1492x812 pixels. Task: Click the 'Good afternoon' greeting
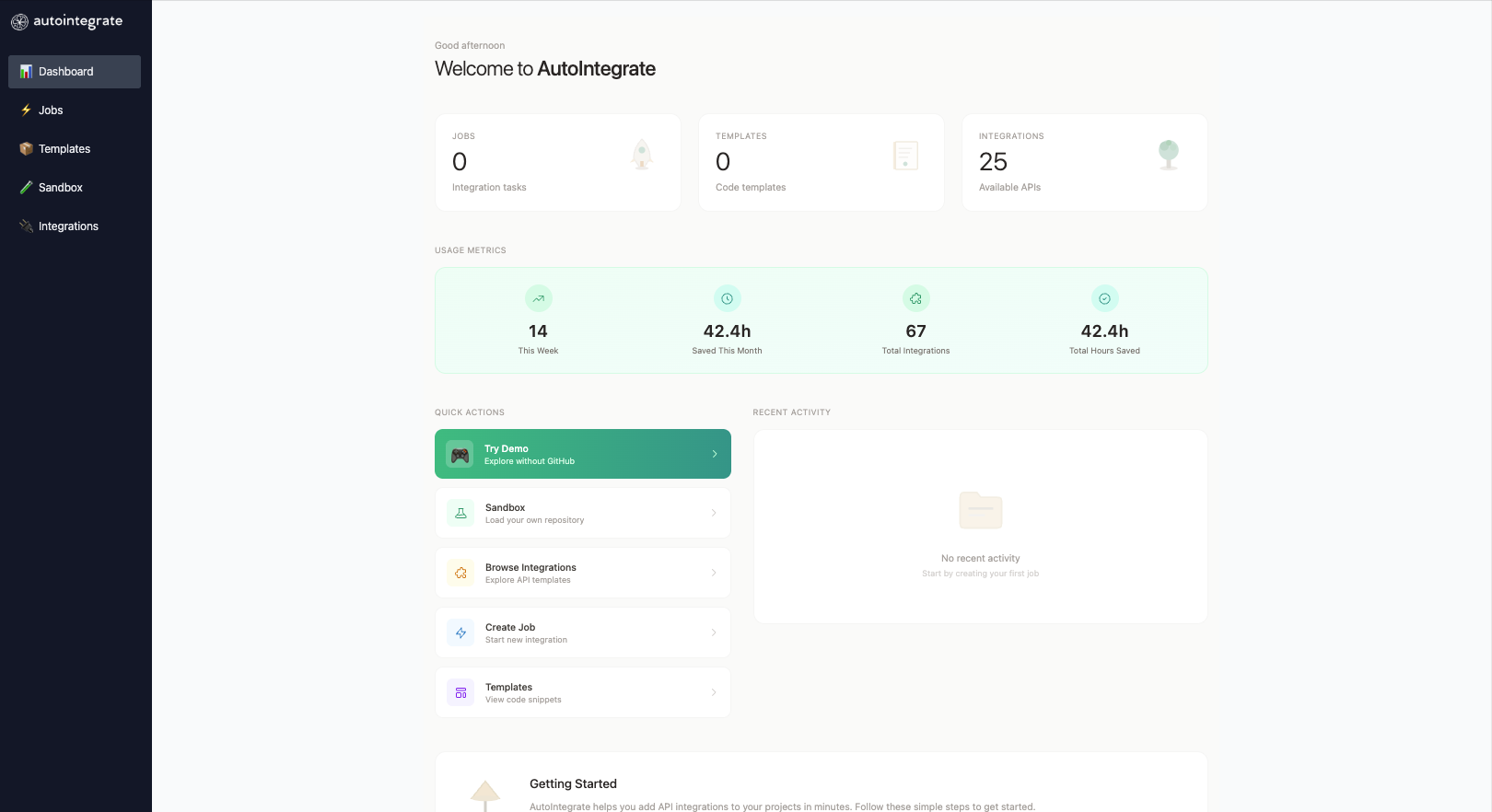(470, 45)
